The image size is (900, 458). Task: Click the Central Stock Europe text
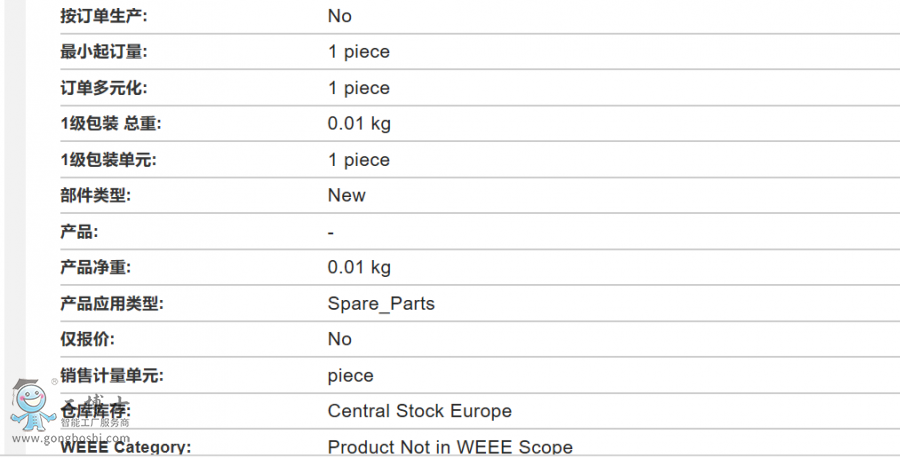420,411
